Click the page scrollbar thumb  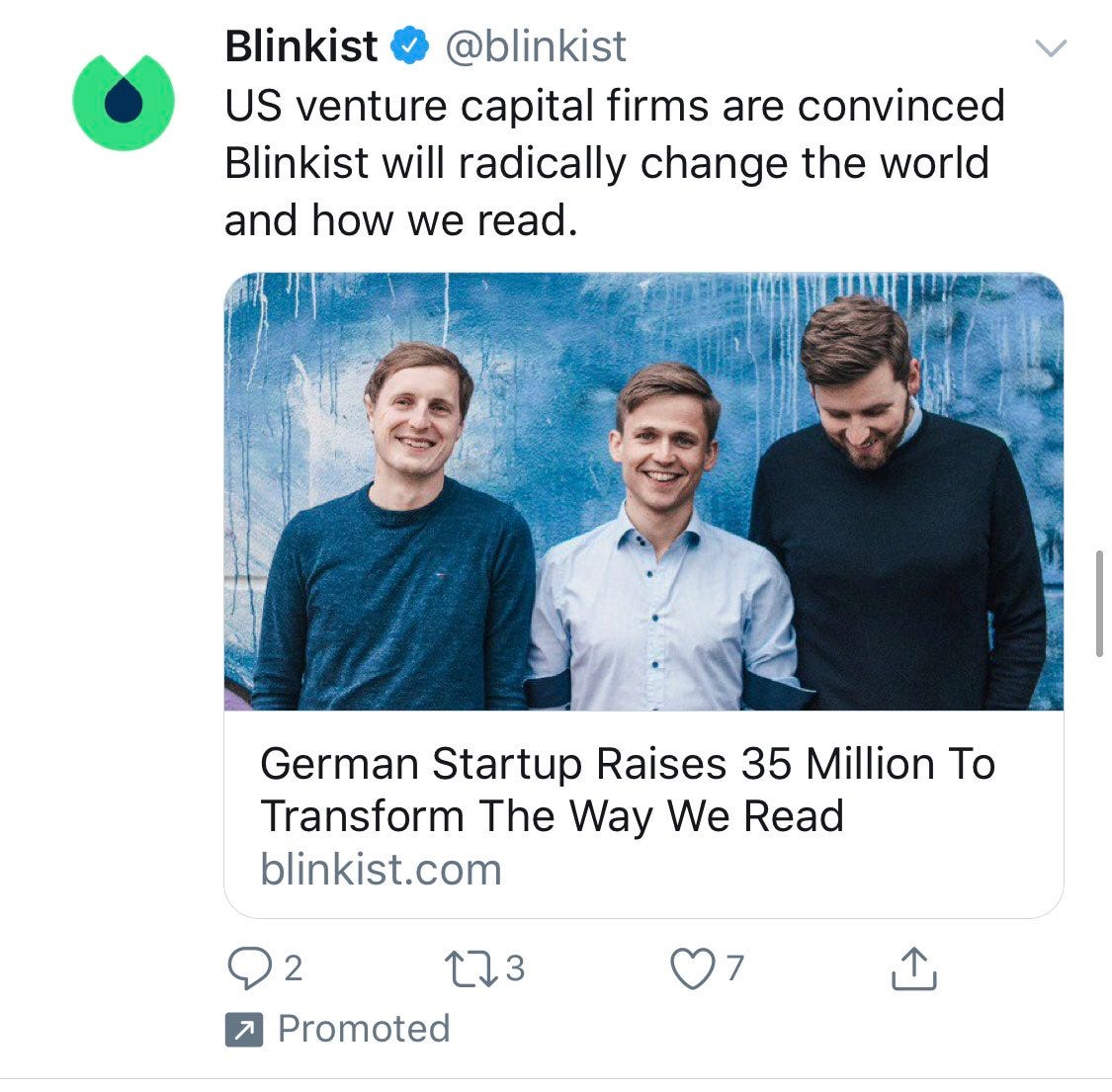click(1099, 604)
